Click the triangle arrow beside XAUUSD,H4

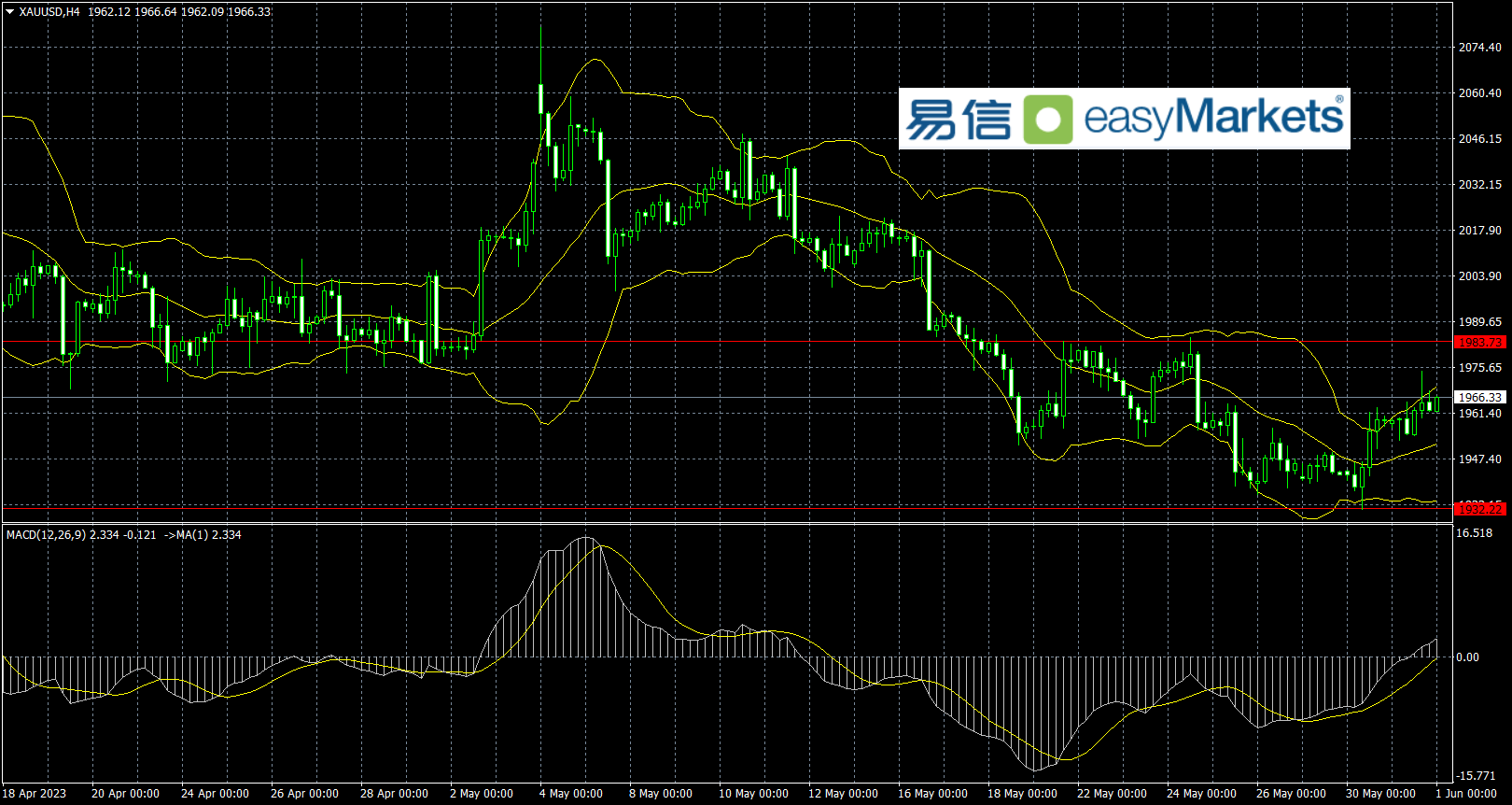pos(10,12)
